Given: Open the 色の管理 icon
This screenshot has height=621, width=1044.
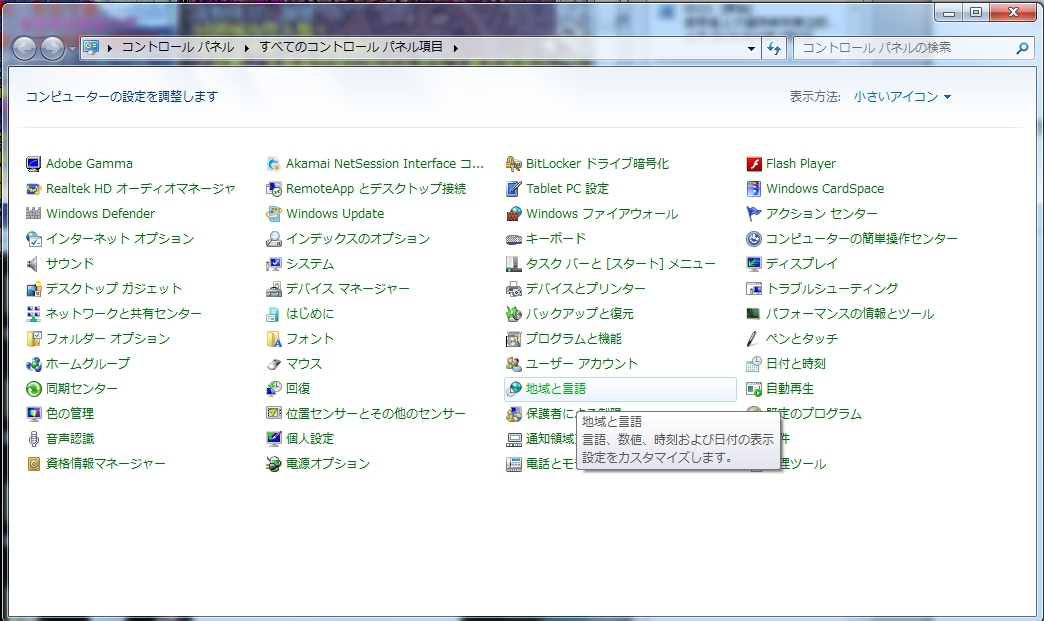Looking at the screenshot, I should [33, 414].
